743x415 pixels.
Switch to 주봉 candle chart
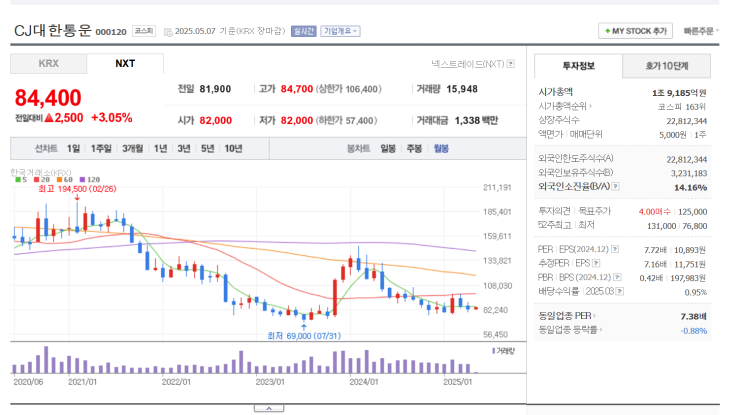[414, 148]
